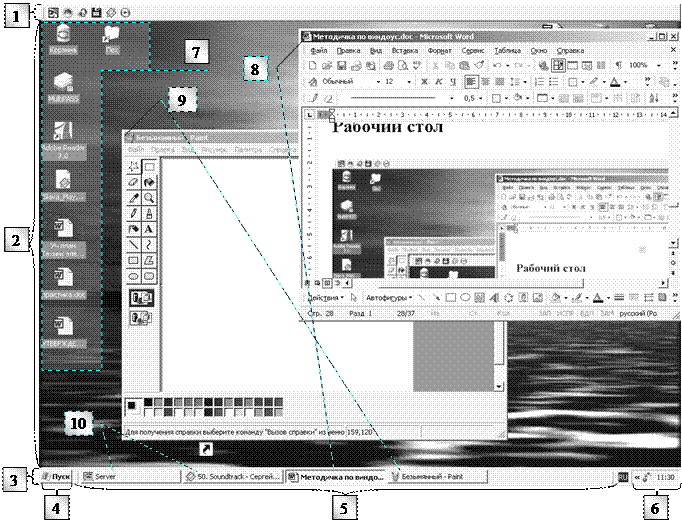682x522 pixels.
Task: Toggle center alignment in Word toolbar
Action: [485, 82]
